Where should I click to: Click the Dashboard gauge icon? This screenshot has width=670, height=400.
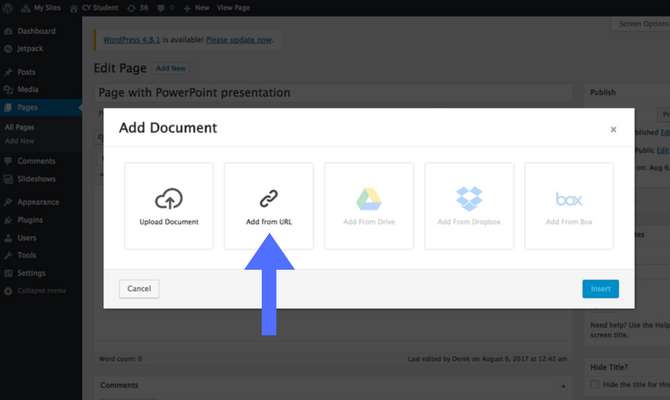point(8,31)
